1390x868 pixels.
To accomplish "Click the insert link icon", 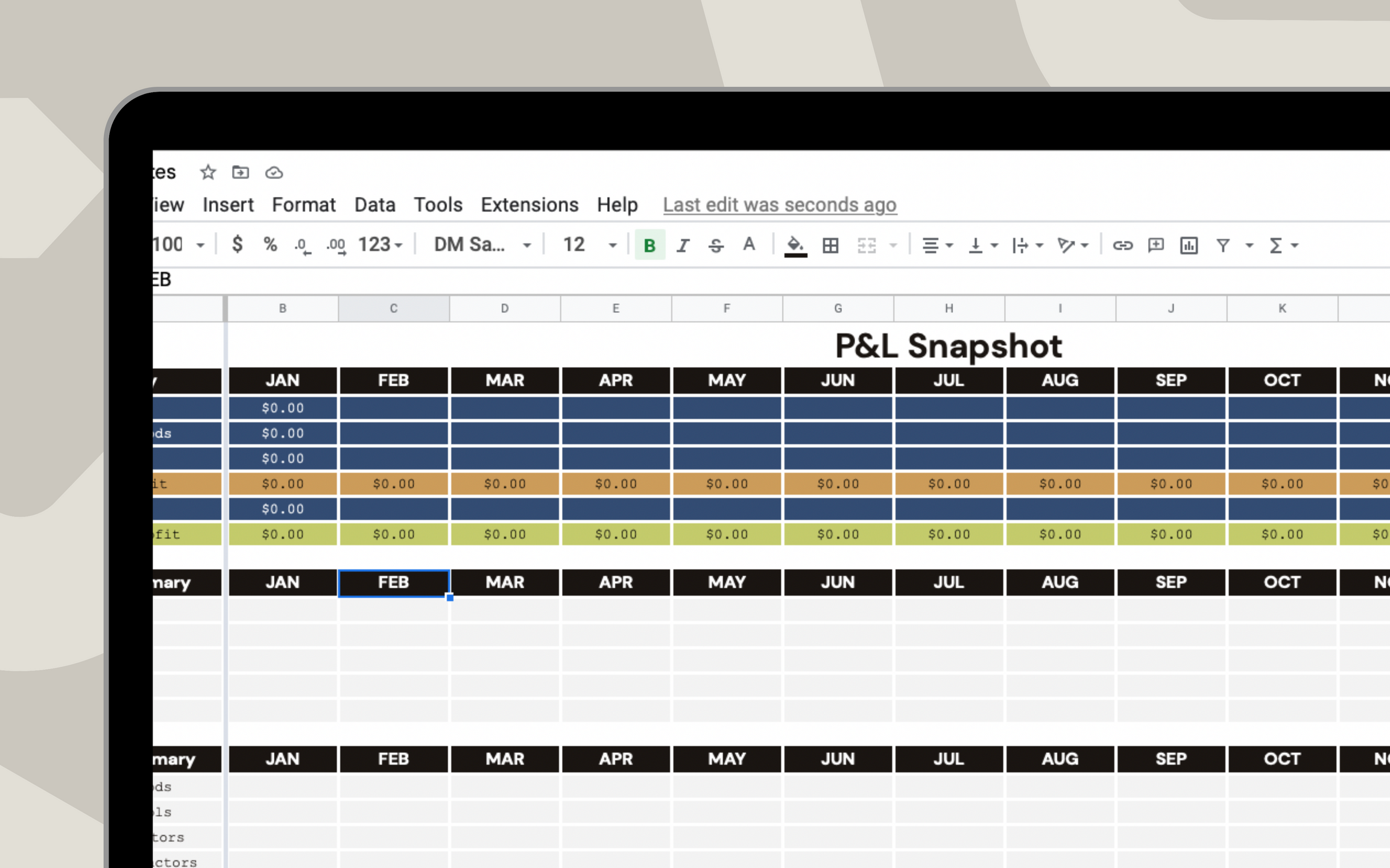I will pyautogui.click(x=1122, y=245).
